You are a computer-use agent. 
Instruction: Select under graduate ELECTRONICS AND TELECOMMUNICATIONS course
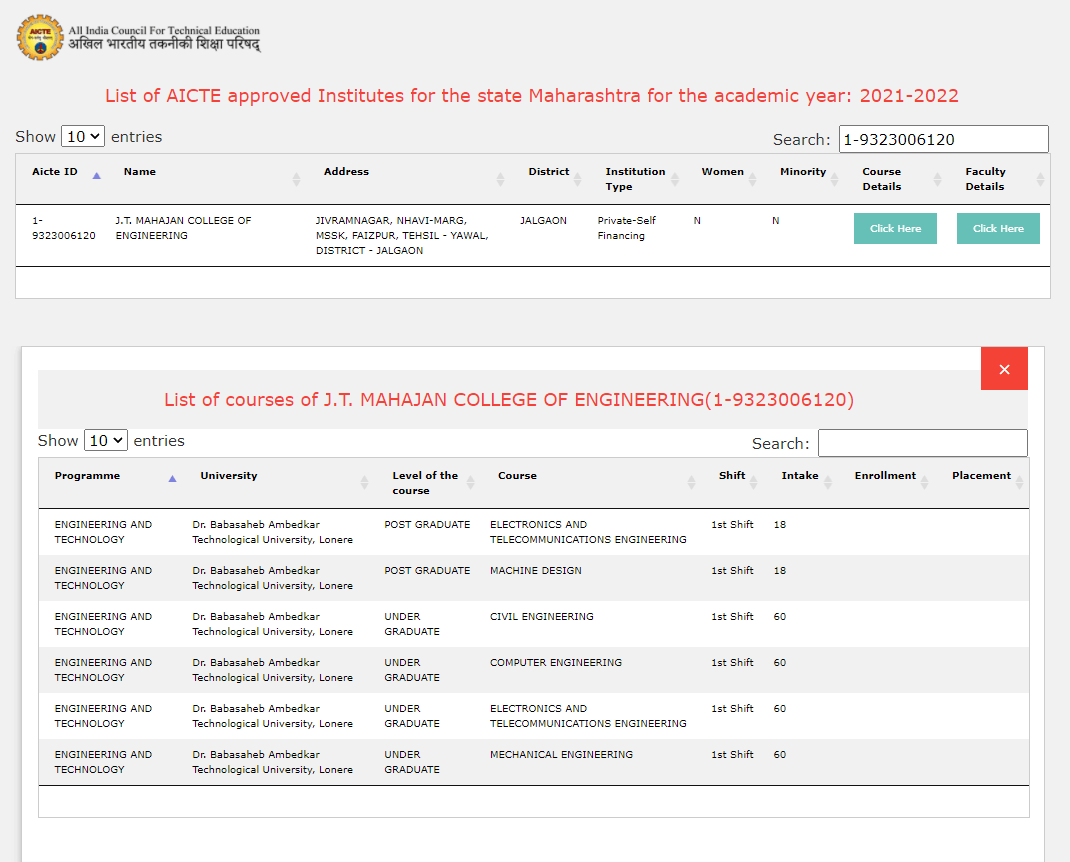click(x=588, y=716)
